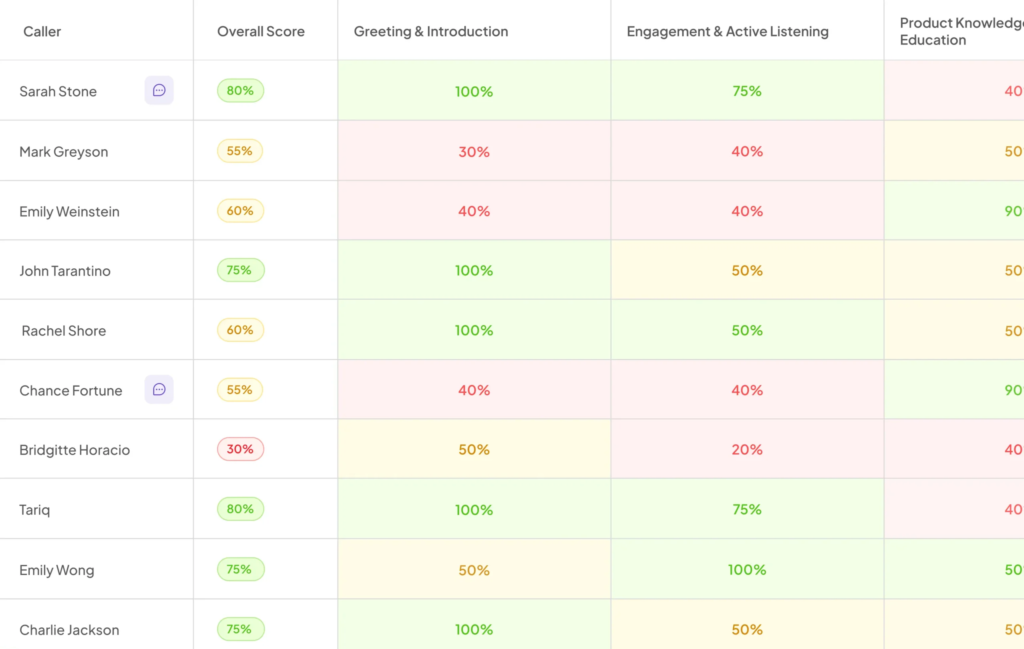Select John Tarantino's name

[x=65, y=271]
